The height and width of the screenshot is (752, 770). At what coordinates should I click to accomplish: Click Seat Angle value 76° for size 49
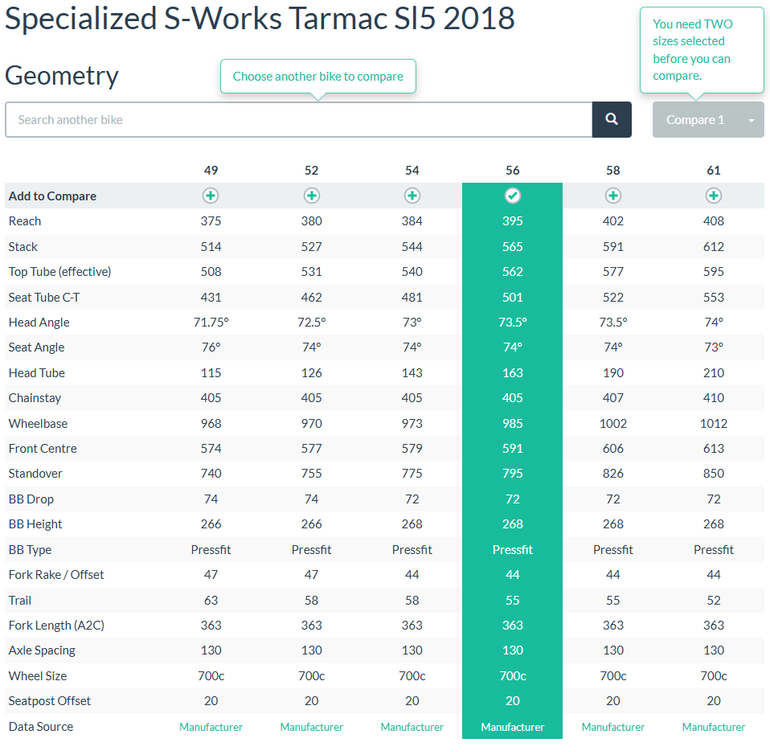pyautogui.click(x=211, y=347)
